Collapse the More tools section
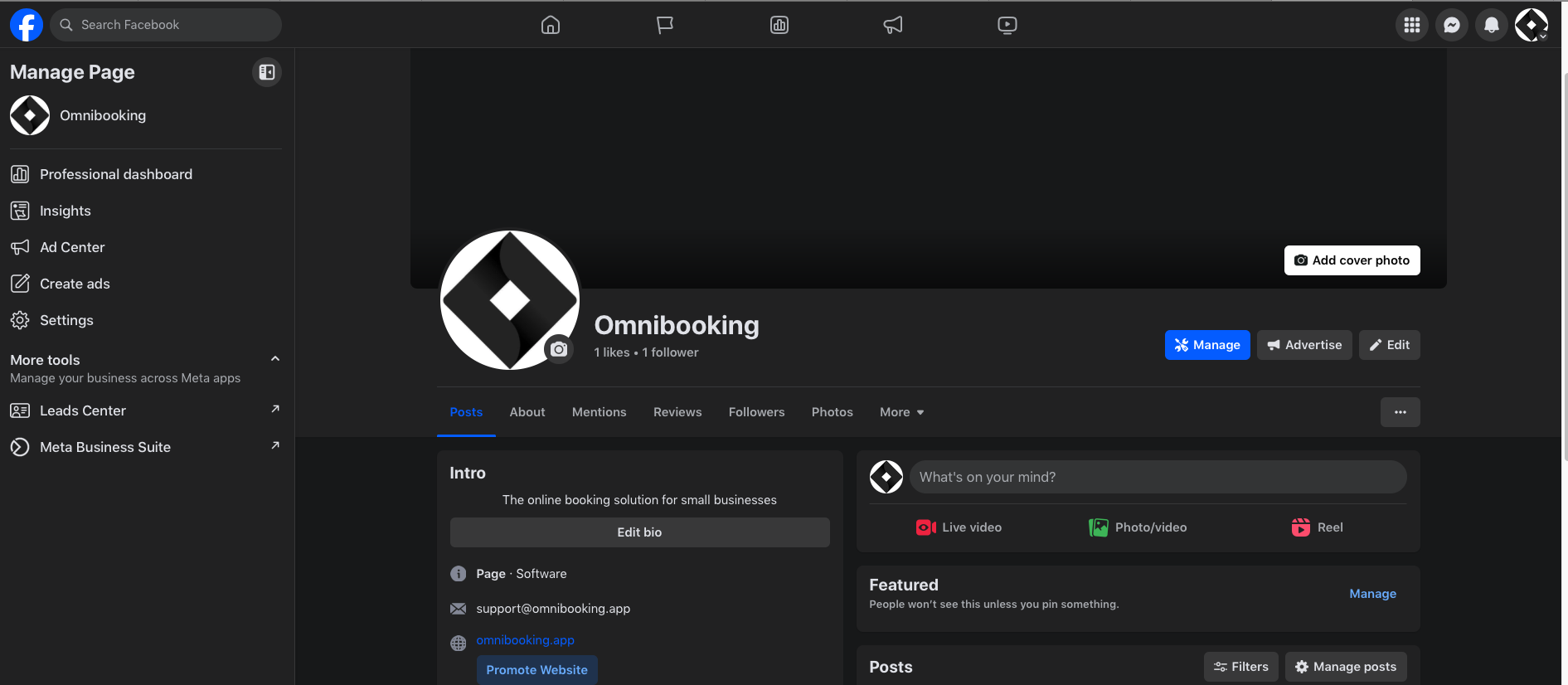This screenshot has height=685, width=1568. (x=275, y=359)
